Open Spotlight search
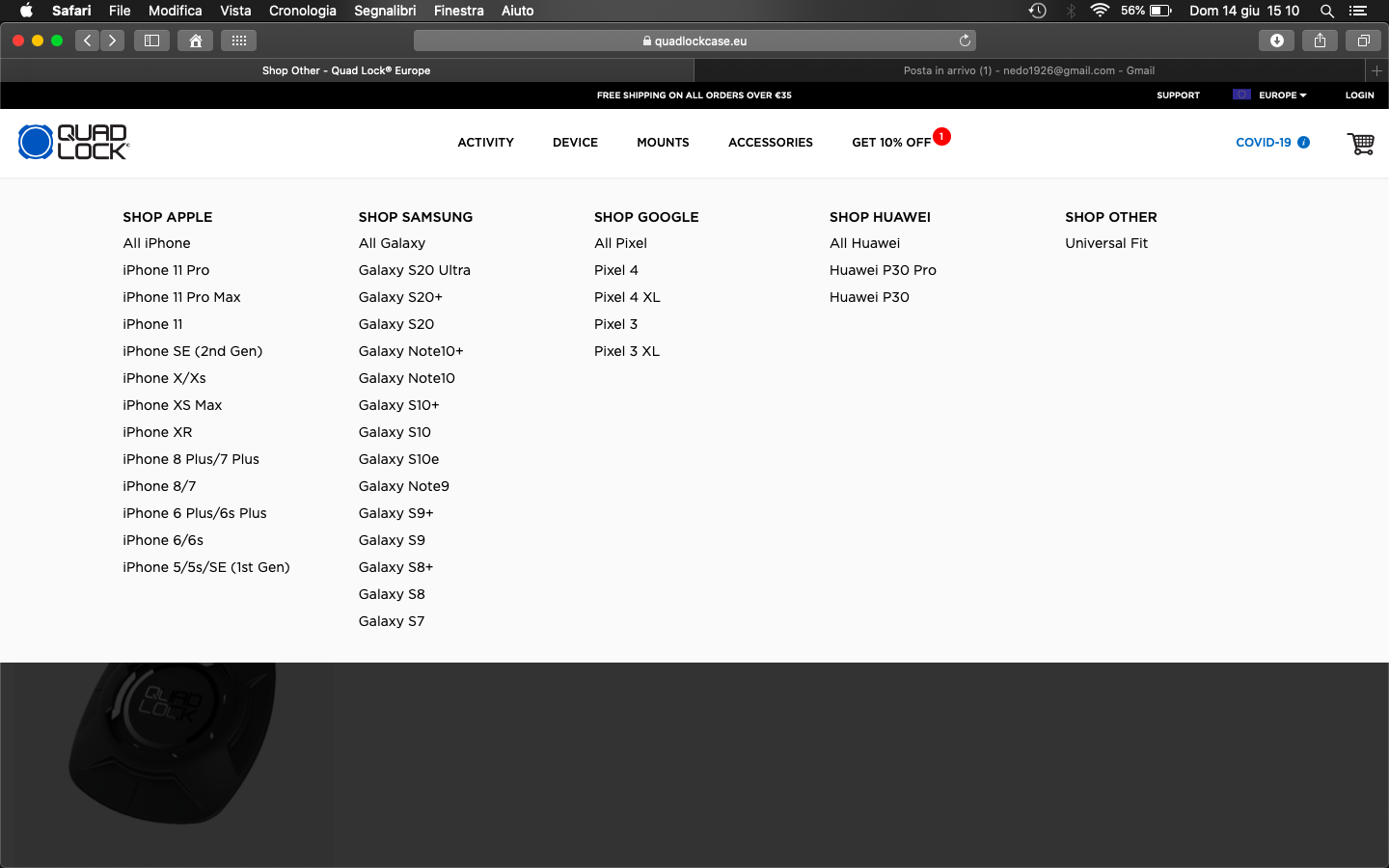The height and width of the screenshot is (868, 1389). [x=1327, y=11]
